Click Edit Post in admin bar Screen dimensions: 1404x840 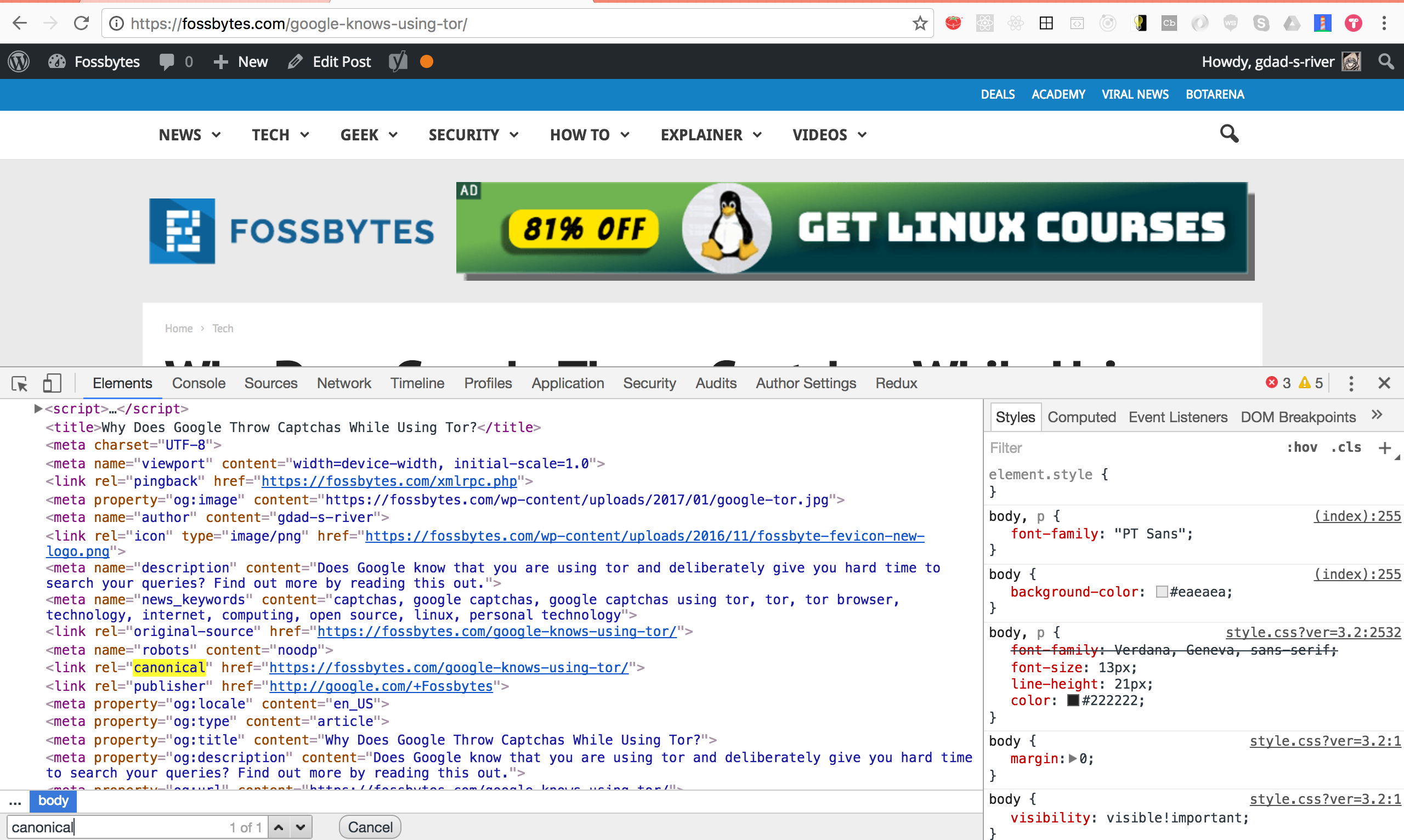click(330, 61)
